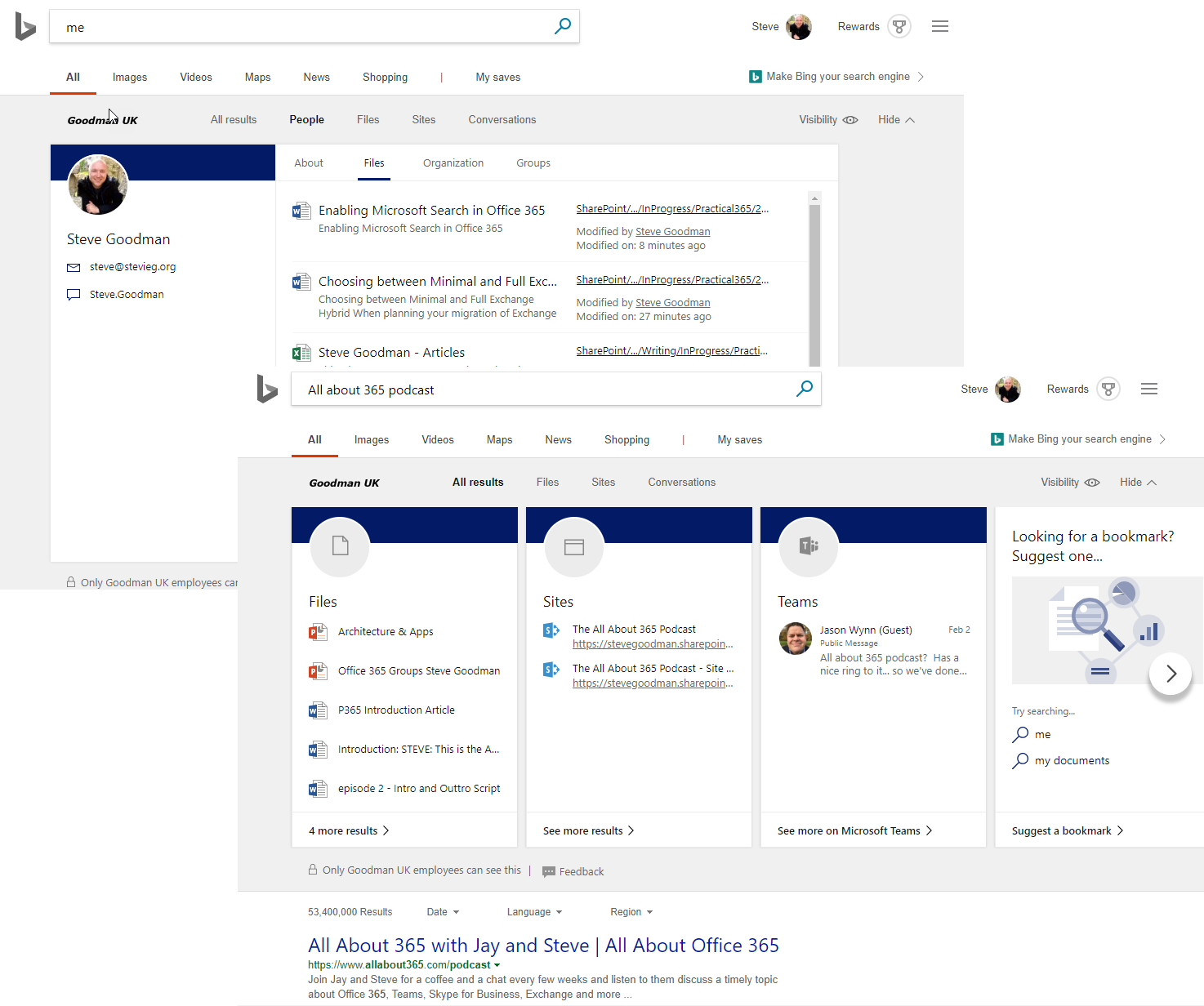Click 'Make Bing your search engine' in podcast window

(1078, 439)
